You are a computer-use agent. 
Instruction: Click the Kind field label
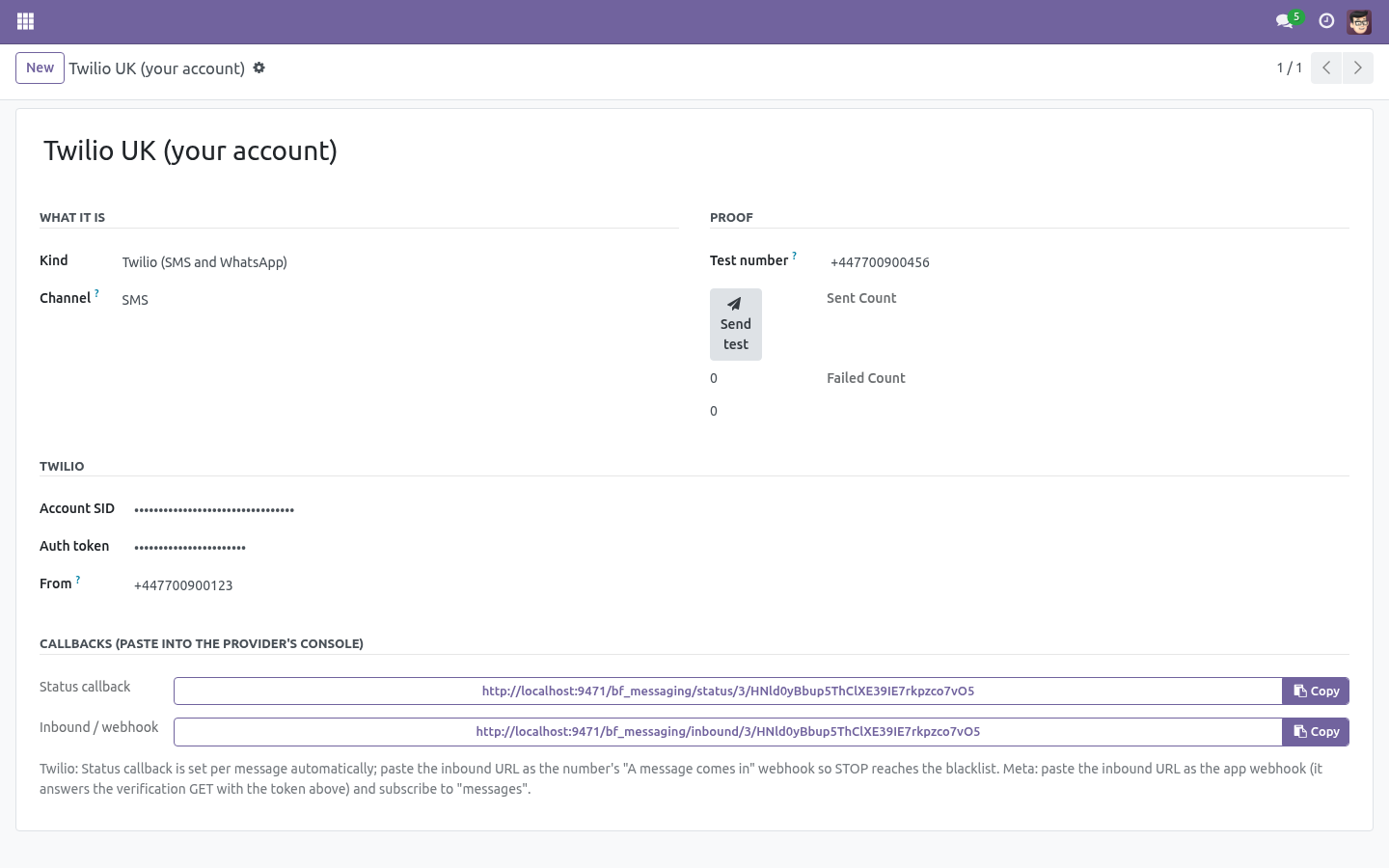[x=54, y=260]
